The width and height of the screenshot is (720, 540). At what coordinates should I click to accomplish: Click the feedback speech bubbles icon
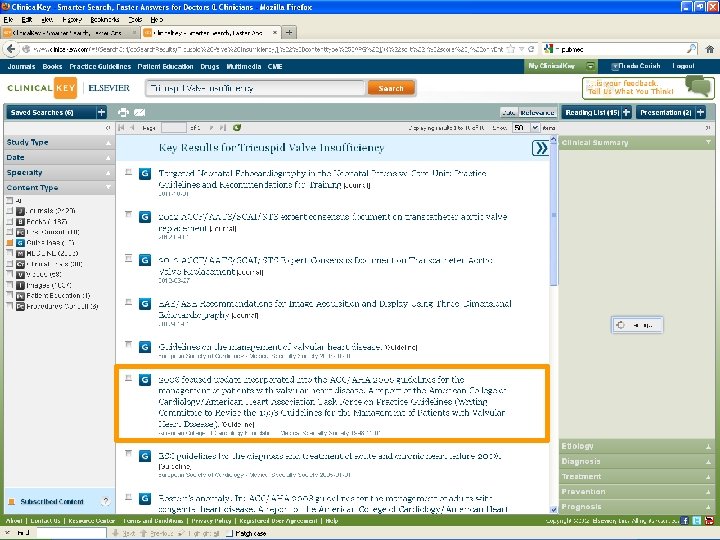[x=698, y=85]
